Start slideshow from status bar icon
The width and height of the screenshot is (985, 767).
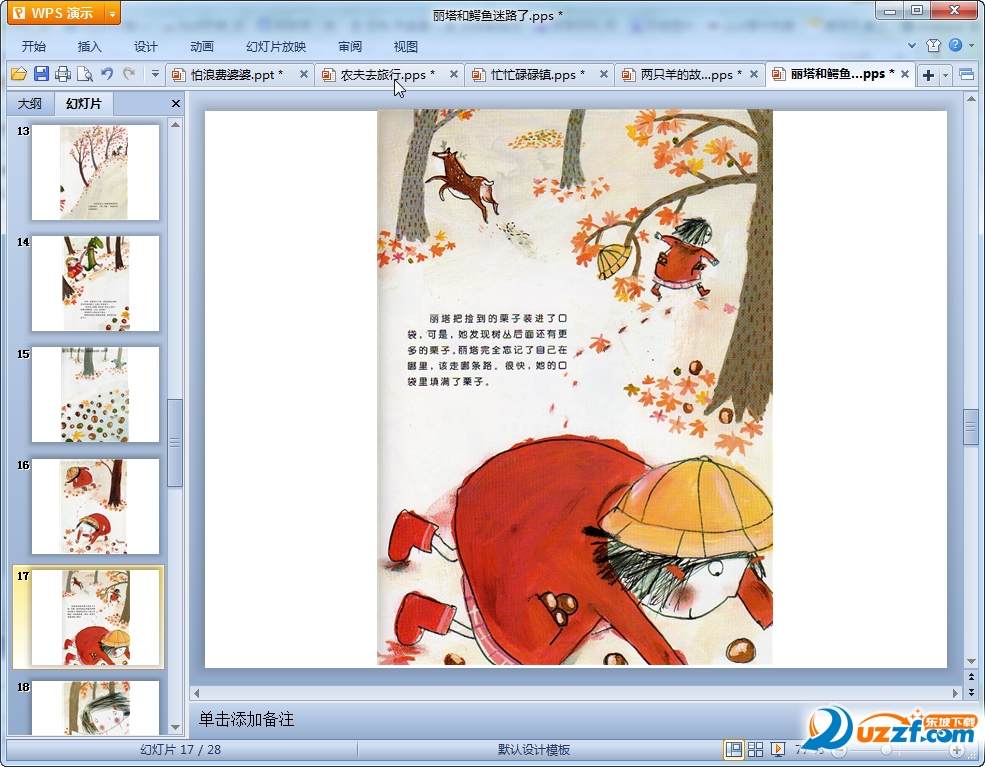click(x=778, y=749)
